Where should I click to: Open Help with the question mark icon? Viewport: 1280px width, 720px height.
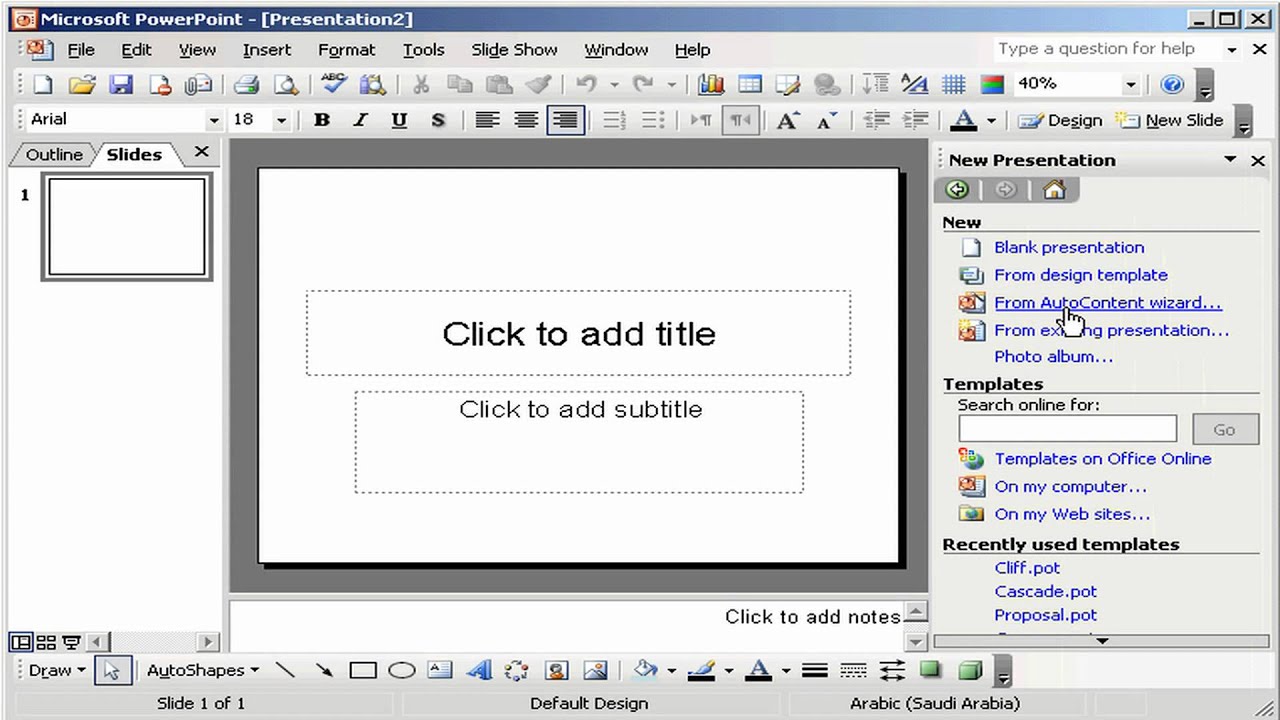click(1172, 85)
